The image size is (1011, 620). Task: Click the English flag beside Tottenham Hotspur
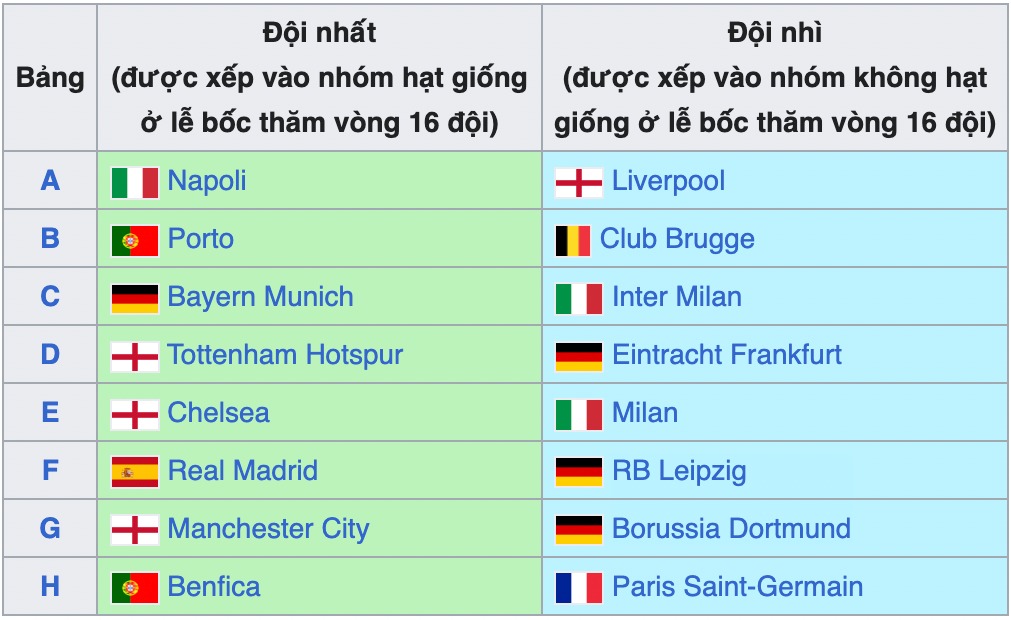click(134, 356)
